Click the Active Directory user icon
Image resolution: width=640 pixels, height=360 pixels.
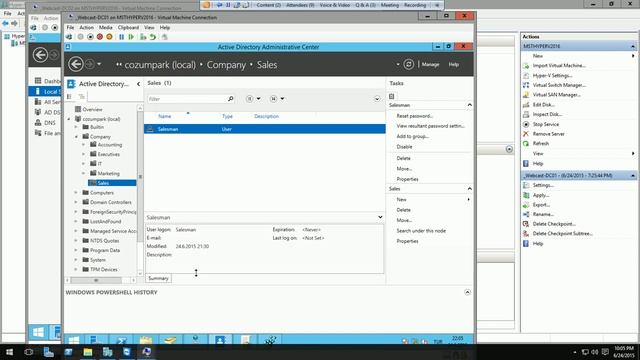coord(71,84)
